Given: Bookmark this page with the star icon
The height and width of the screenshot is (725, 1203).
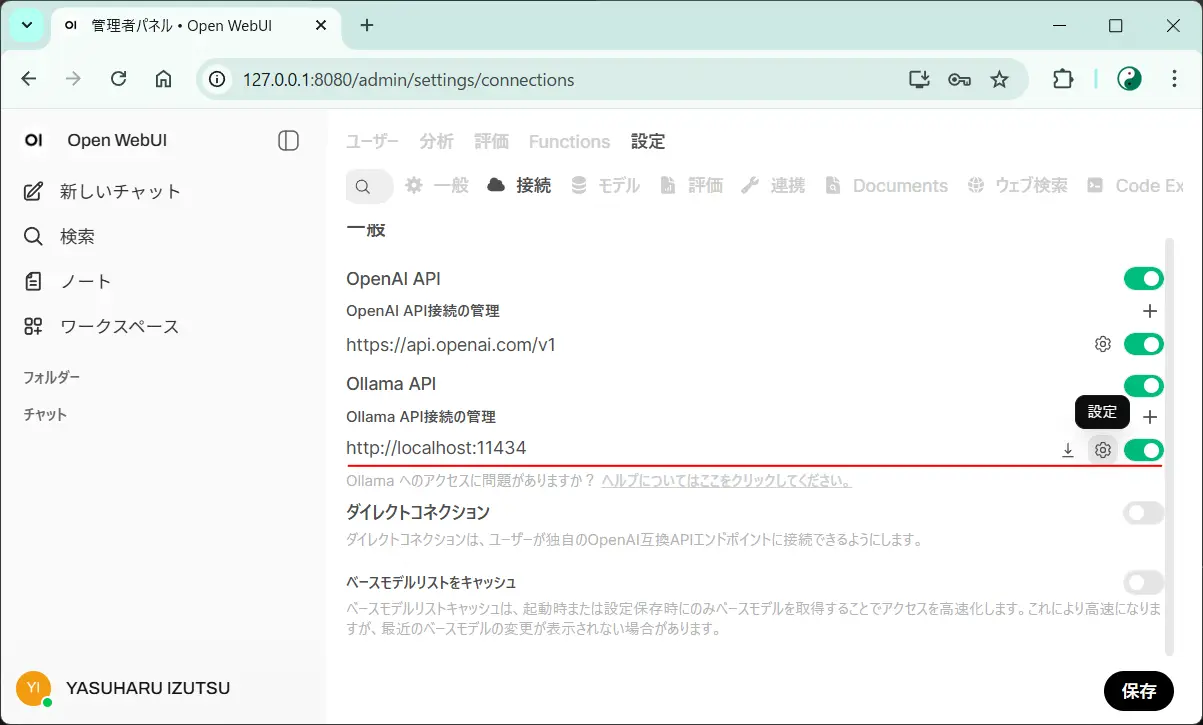Looking at the screenshot, I should tap(999, 79).
